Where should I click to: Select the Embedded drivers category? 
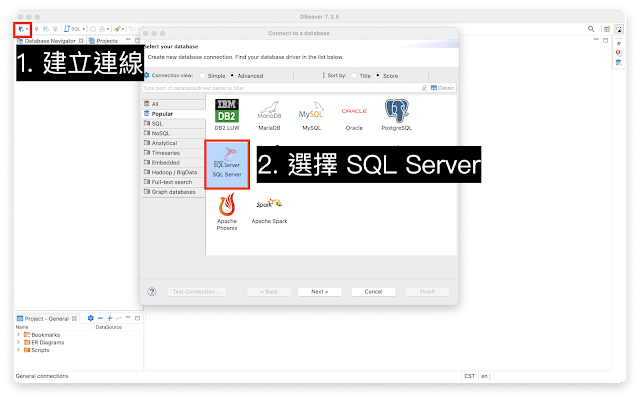(174, 163)
